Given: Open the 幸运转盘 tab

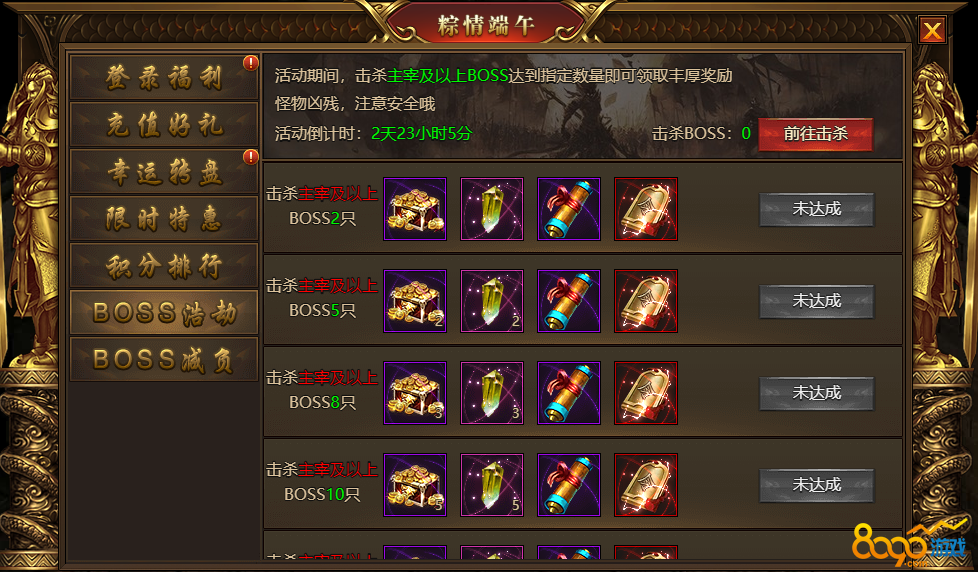Looking at the screenshot, I should (164, 172).
